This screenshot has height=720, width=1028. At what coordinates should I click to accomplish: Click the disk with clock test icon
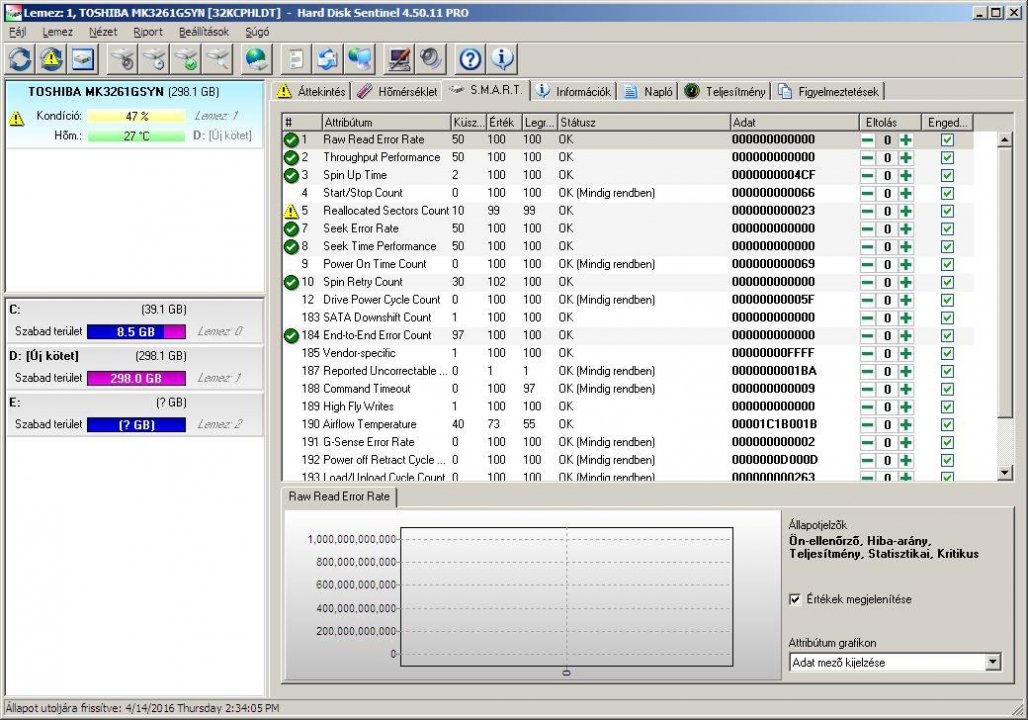pos(155,60)
